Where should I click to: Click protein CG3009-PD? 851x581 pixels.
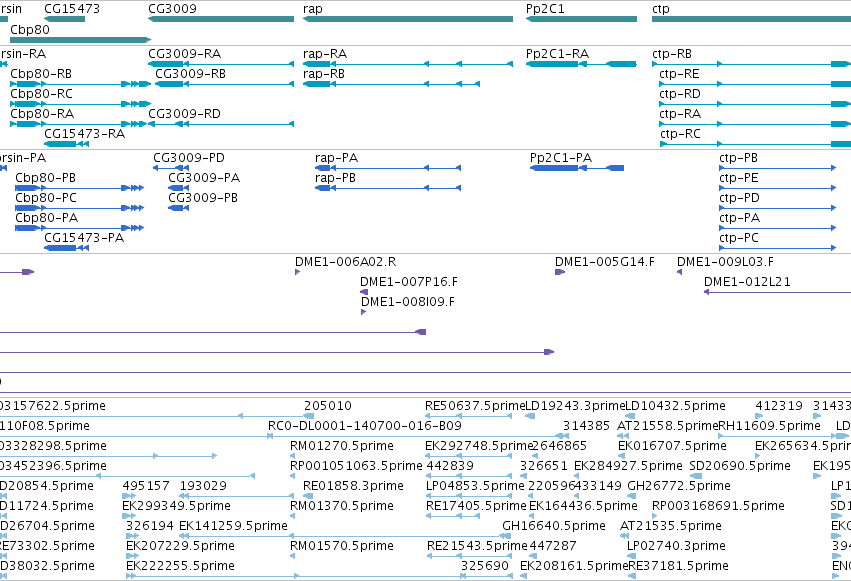point(189,158)
